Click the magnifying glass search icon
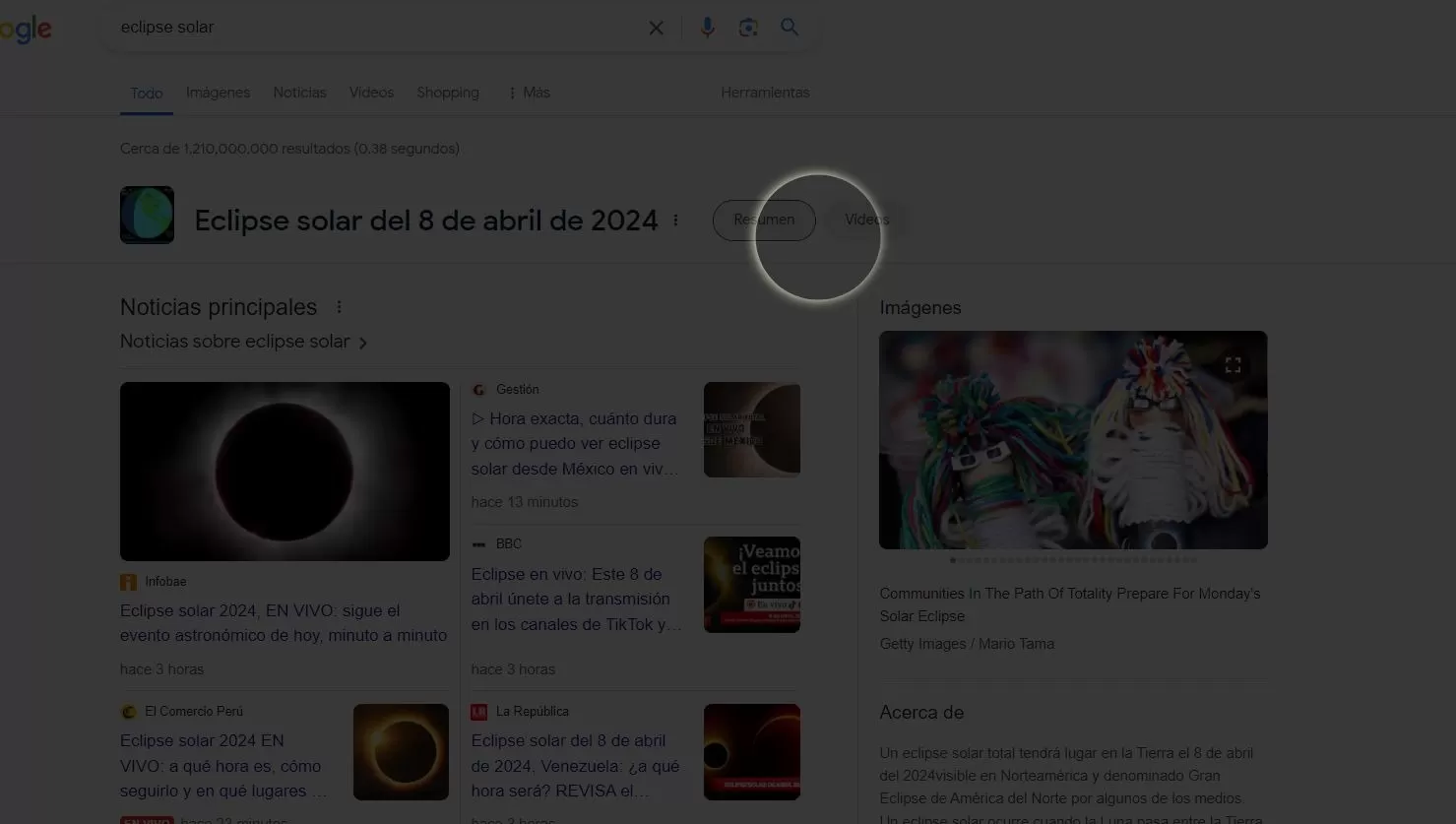Viewport: 1456px width, 824px height. pos(790,28)
